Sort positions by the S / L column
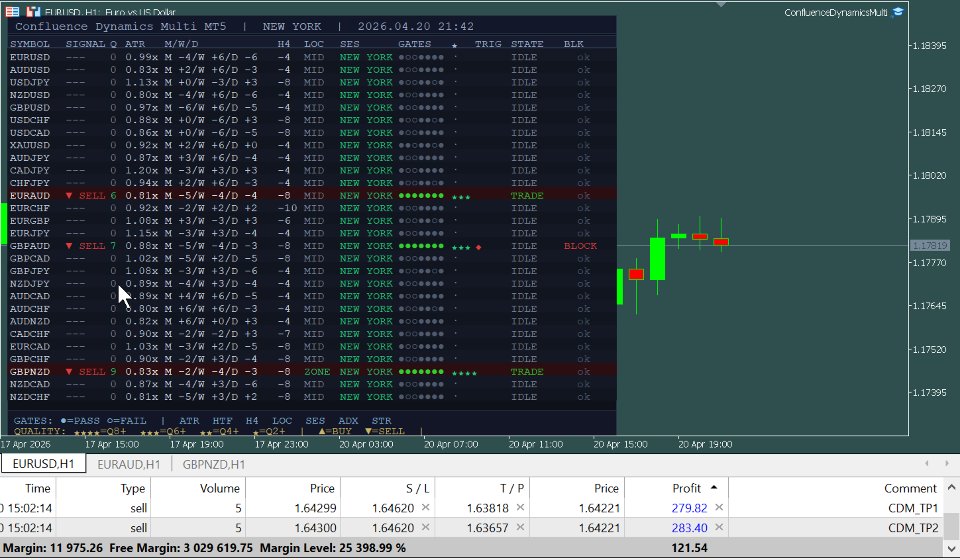This screenshot has height=560, width=960. 388,488
